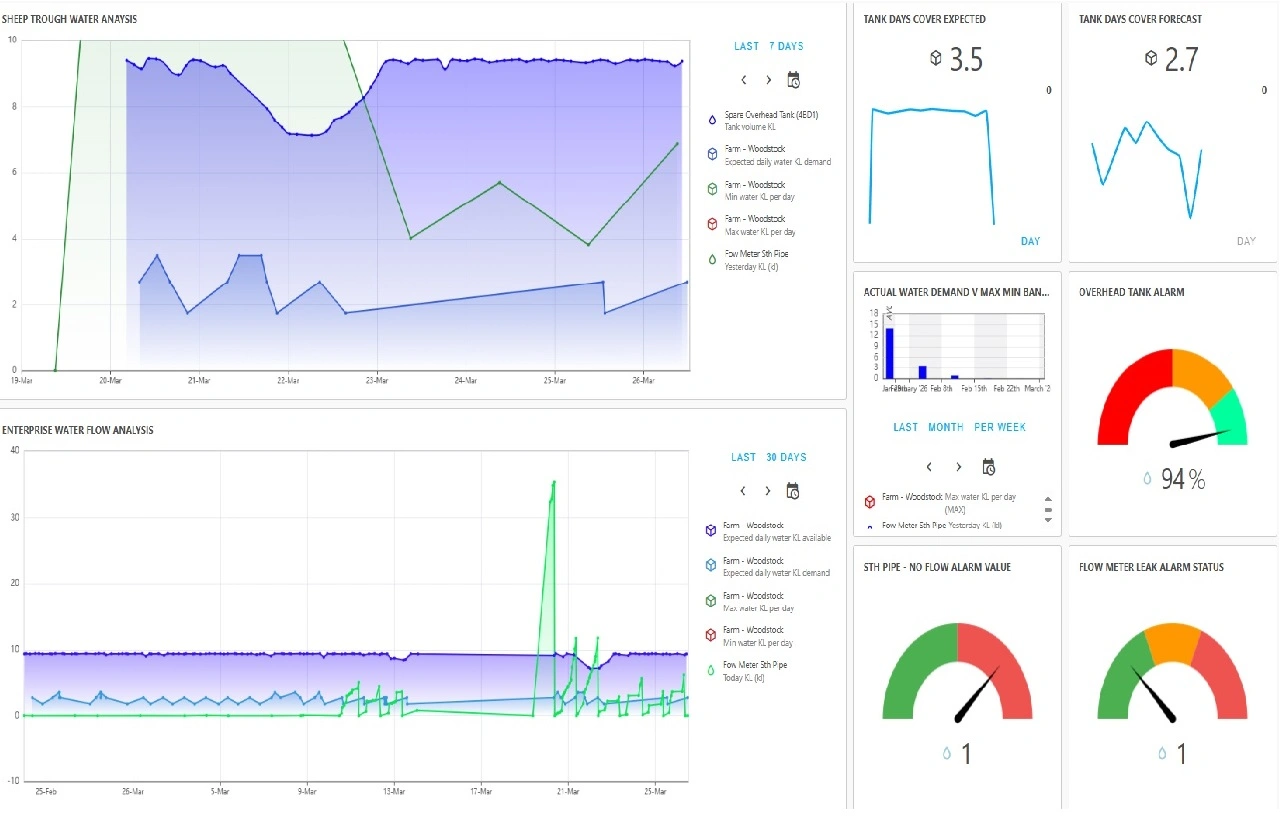
Task: Open date picker in Actual Water Demand panel
Action: pyautogui.click(x=988, y=467)
